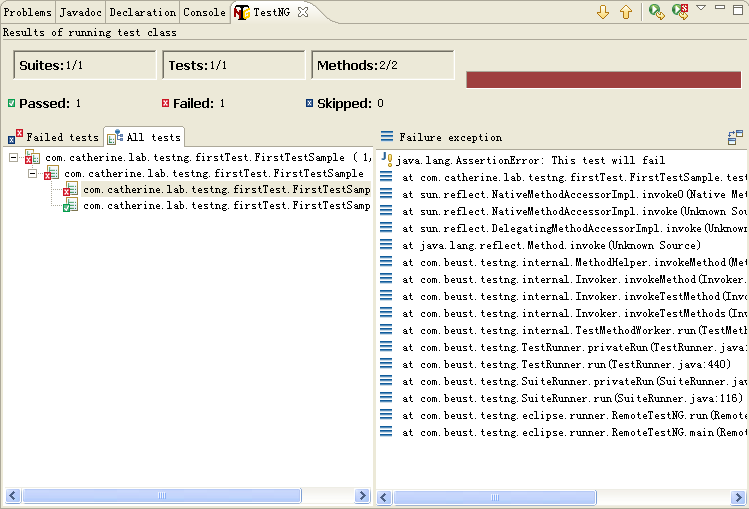This screenshot has width=749, height=509.
Task: Click the rerun failed tests icon
Action: click(x=680, y=12)
